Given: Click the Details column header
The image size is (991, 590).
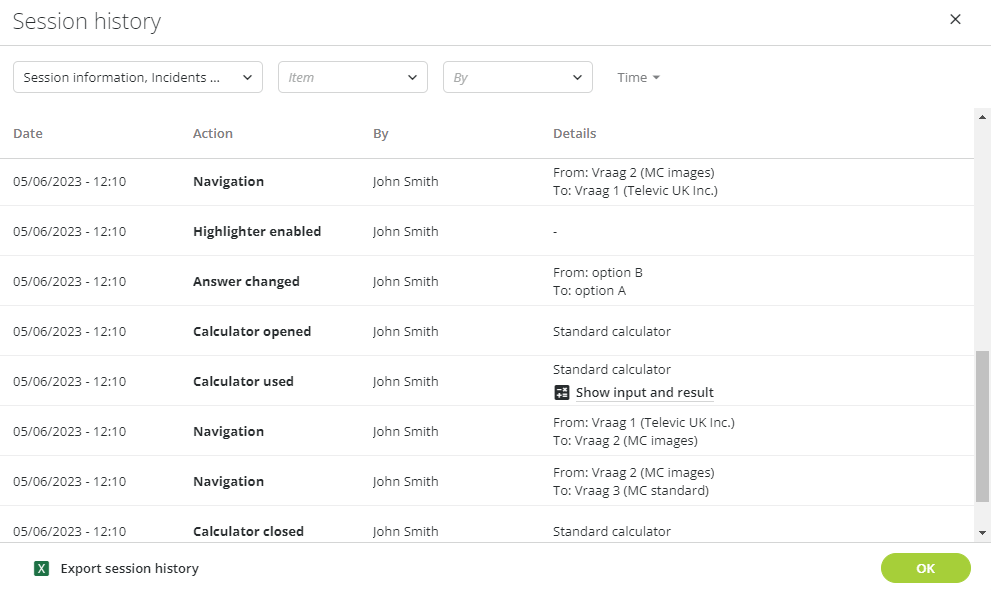Looking at the screenshot, I should click(x=575, y=133).
